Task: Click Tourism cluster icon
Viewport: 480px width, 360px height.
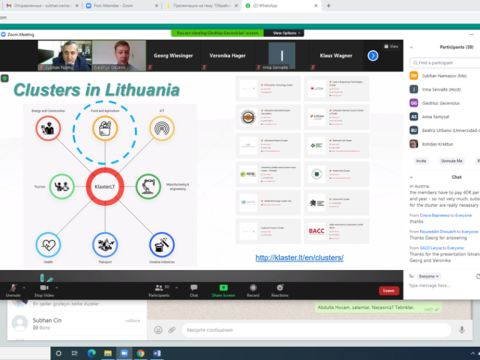Action: tap(62, 186)
